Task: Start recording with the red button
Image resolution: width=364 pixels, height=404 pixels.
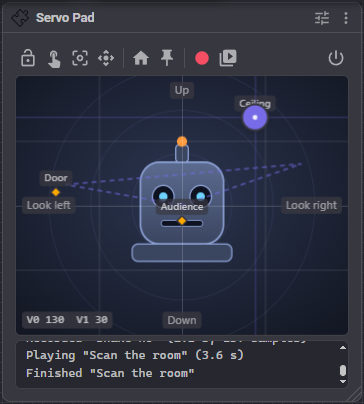Action: [x=202, y=58]
